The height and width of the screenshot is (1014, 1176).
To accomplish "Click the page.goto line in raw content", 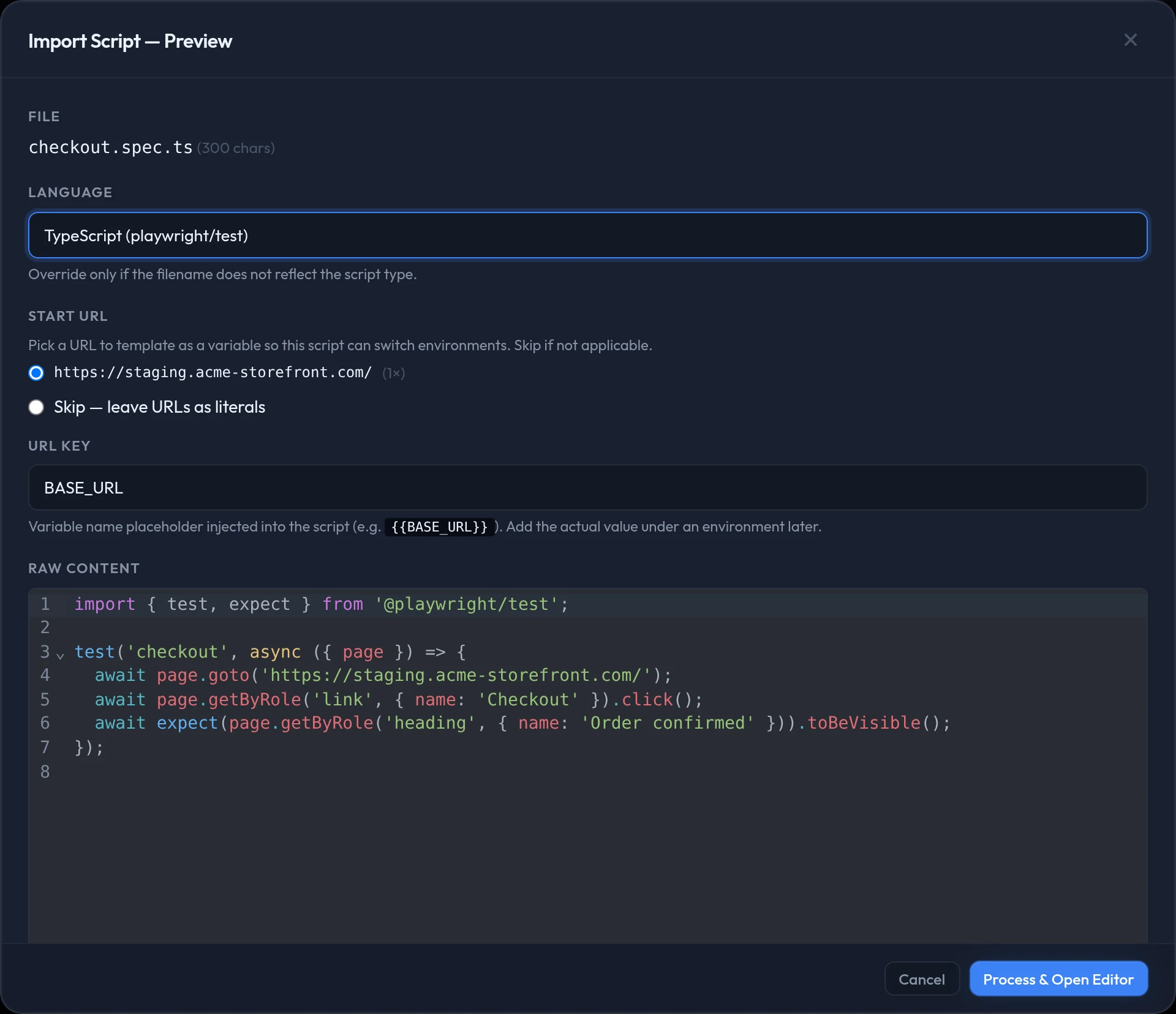I will click(383, 675).
